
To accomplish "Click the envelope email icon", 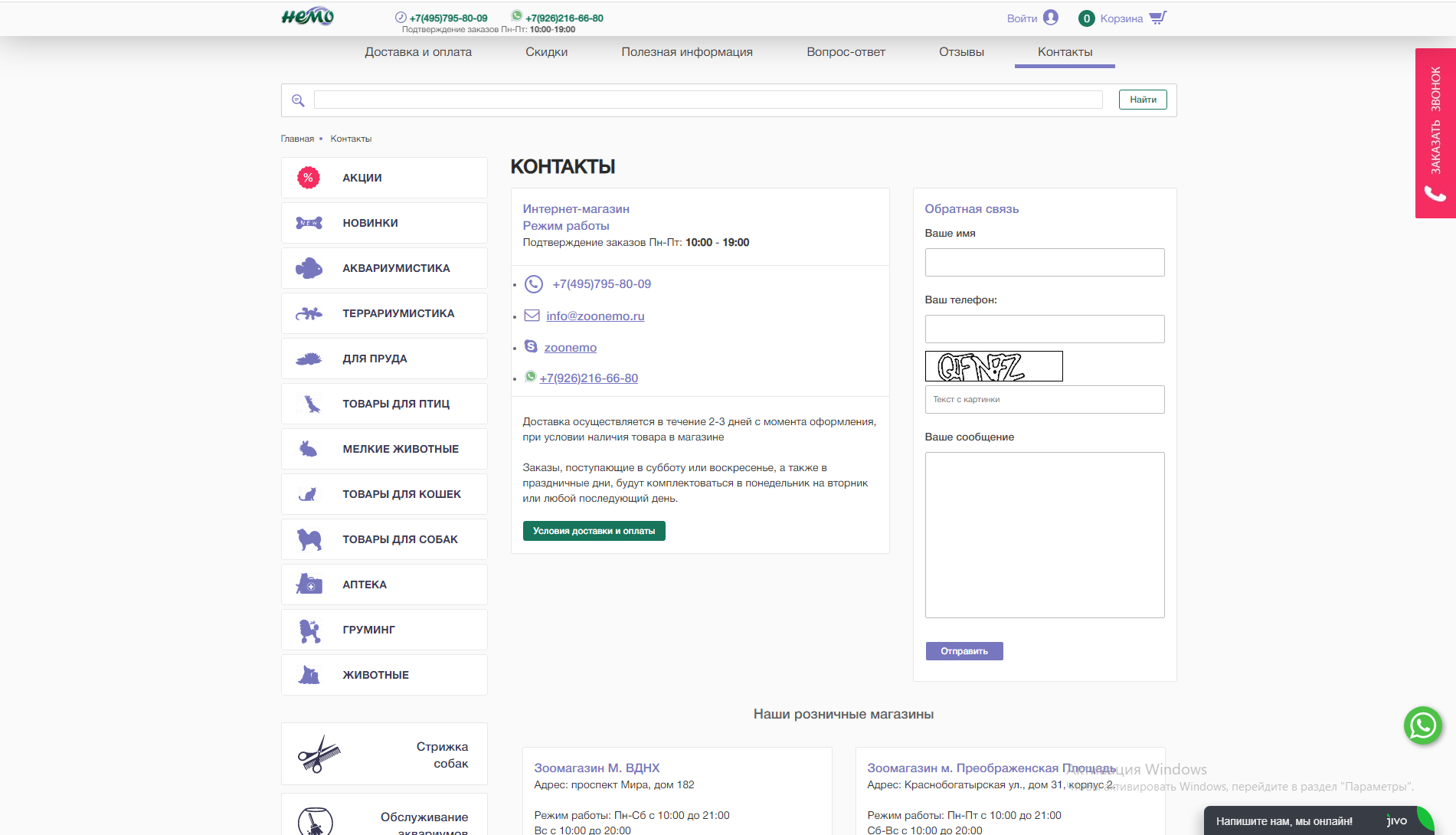I will coord(532,316).
